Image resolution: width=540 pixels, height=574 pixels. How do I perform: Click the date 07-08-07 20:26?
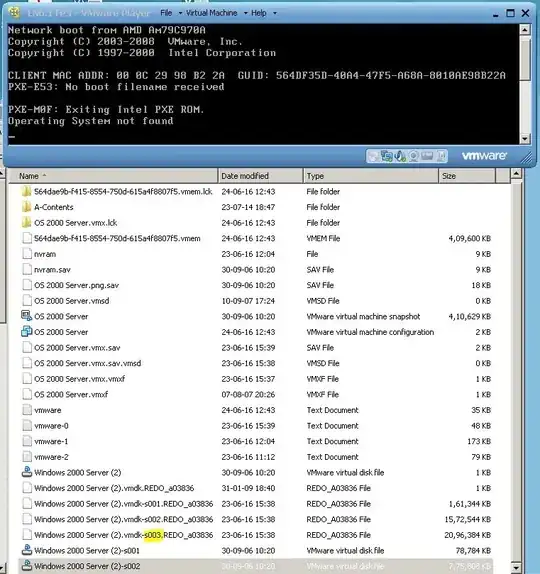[248, 395]
